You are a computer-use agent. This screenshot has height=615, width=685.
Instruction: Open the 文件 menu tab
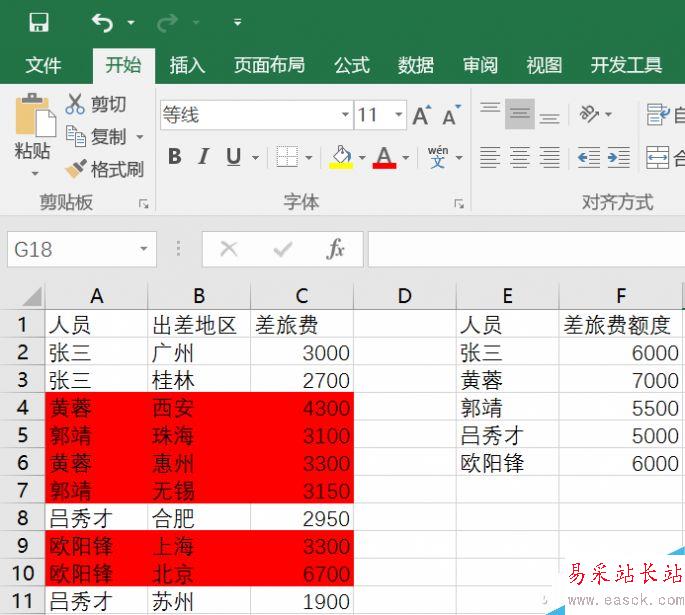[x=43, y=66]
